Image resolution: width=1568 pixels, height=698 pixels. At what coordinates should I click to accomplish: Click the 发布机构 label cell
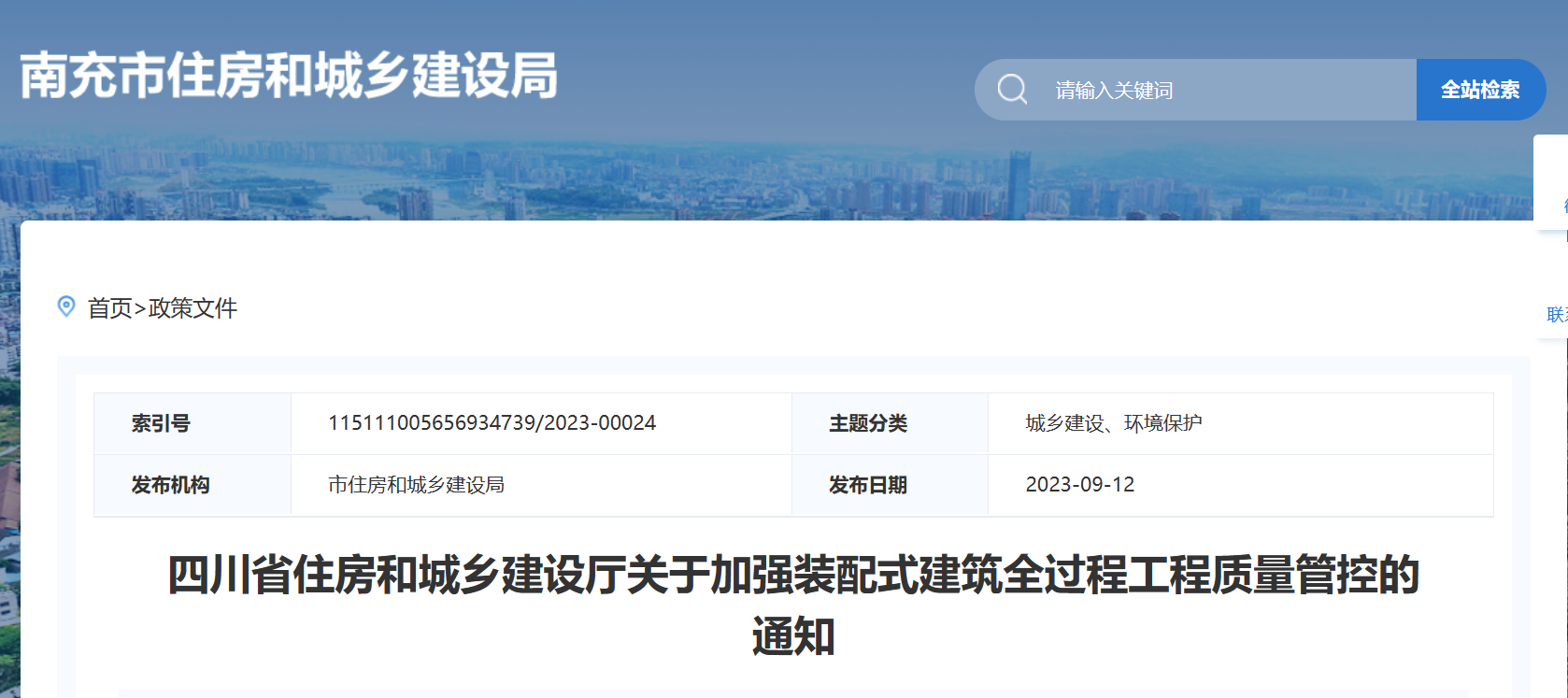pos(170,485)
